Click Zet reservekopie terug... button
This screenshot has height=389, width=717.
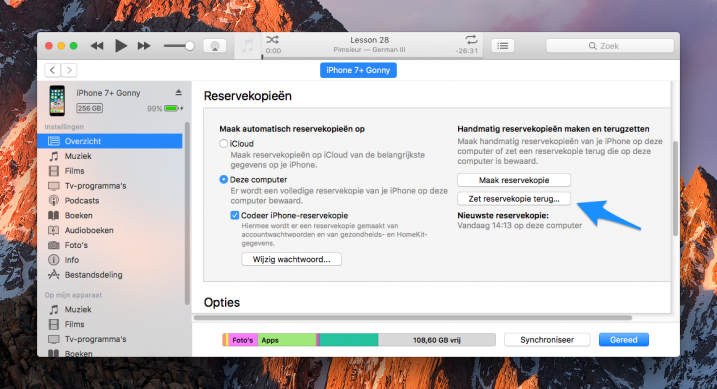(x=514, y=199)
